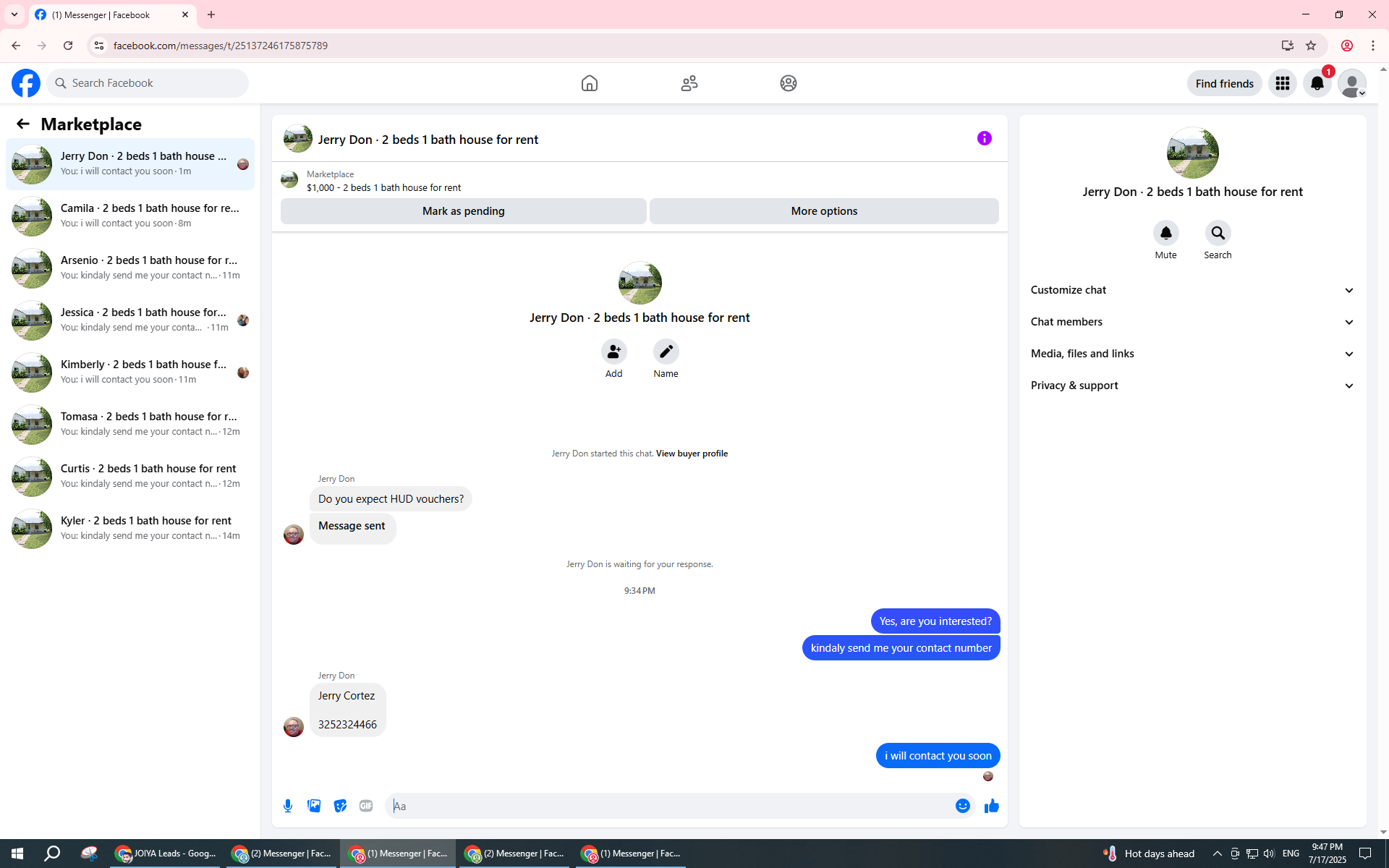Send a thumbs-up like
This screenshot has height=868, width=1389.
(992, 806)
